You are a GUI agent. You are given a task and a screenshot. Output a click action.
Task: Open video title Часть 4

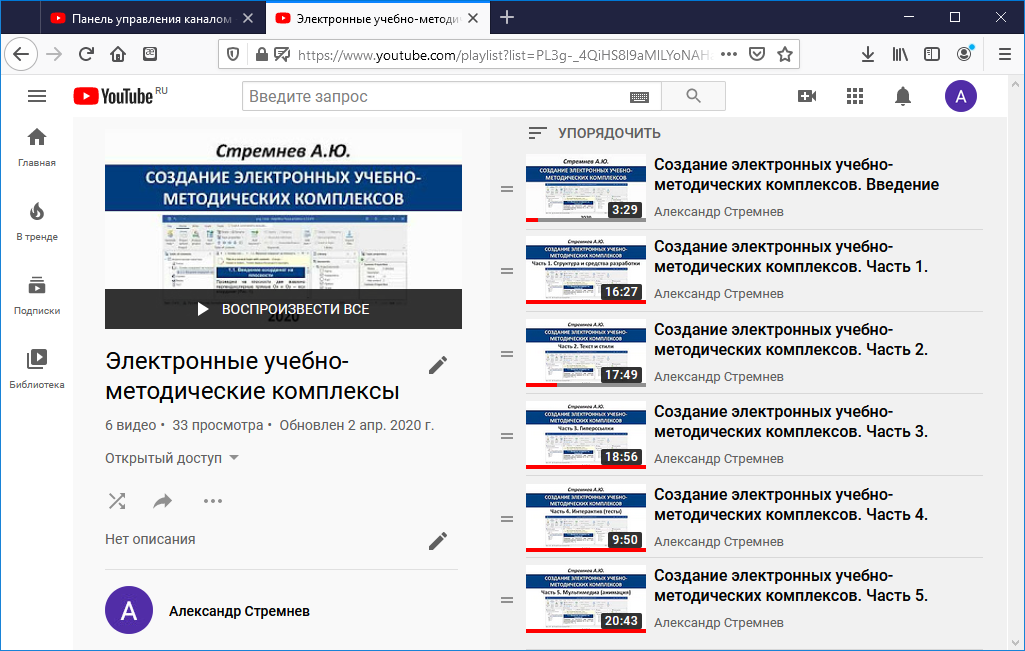791,505
